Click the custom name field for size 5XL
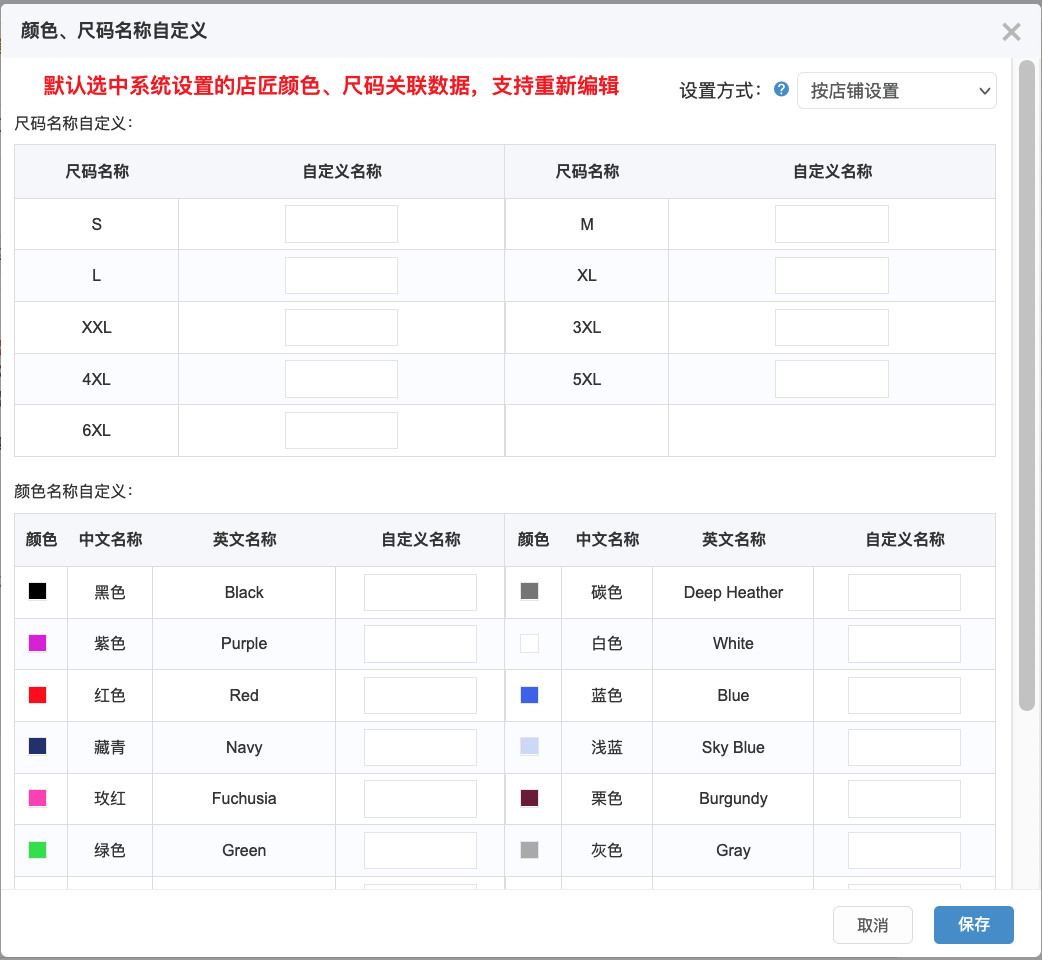Screen dimensions: 1042x960 tap(831, 379)
